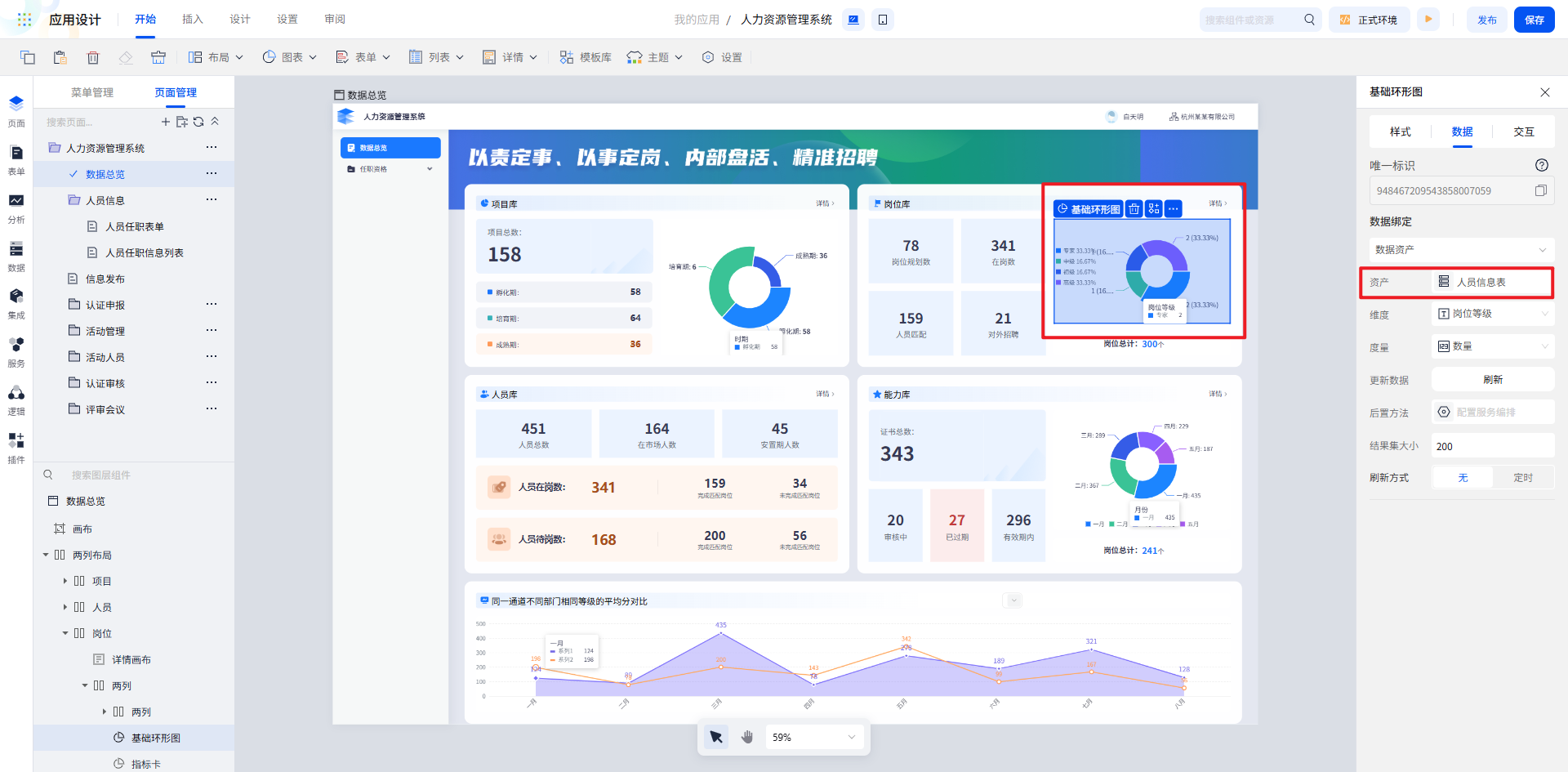The height and width of the screenshot is (772, 1568).
Task: Click the 刷新 button for 更新数据
Action: (x=1492, y=380)
